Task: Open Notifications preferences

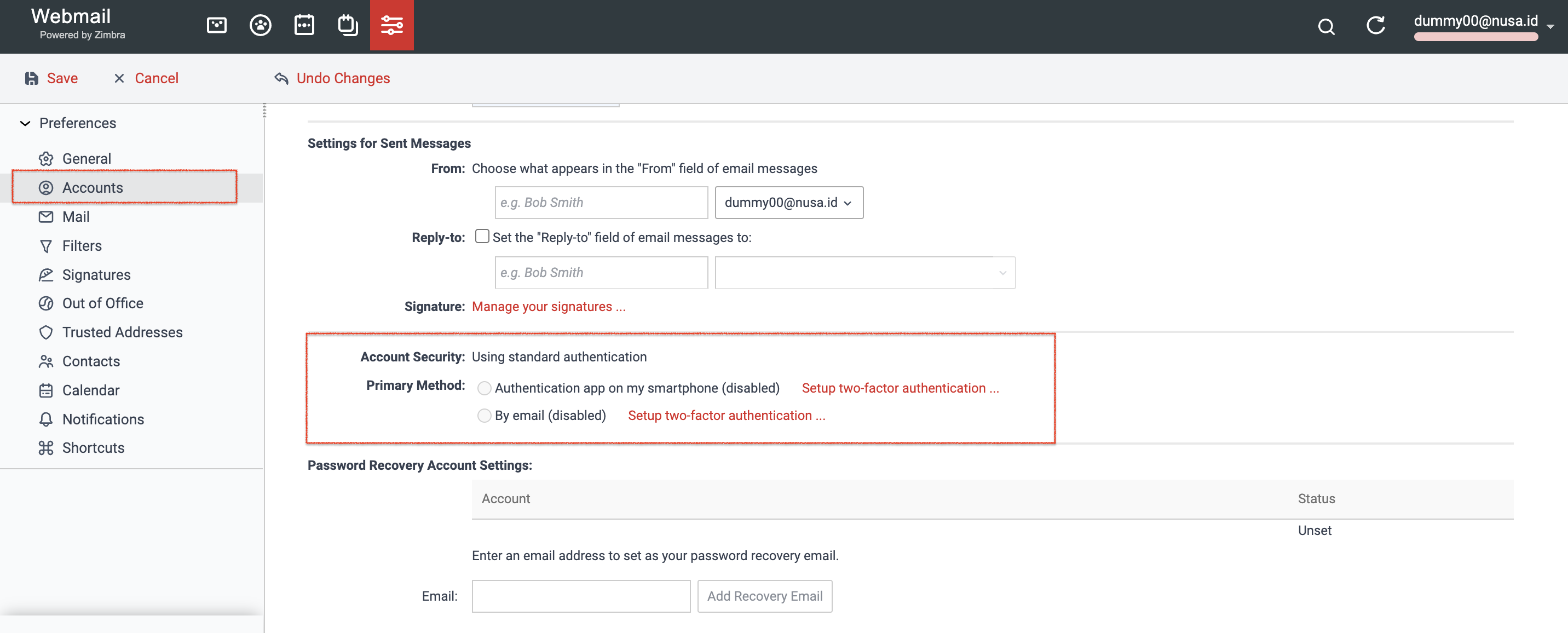Action: click(103, 419)
